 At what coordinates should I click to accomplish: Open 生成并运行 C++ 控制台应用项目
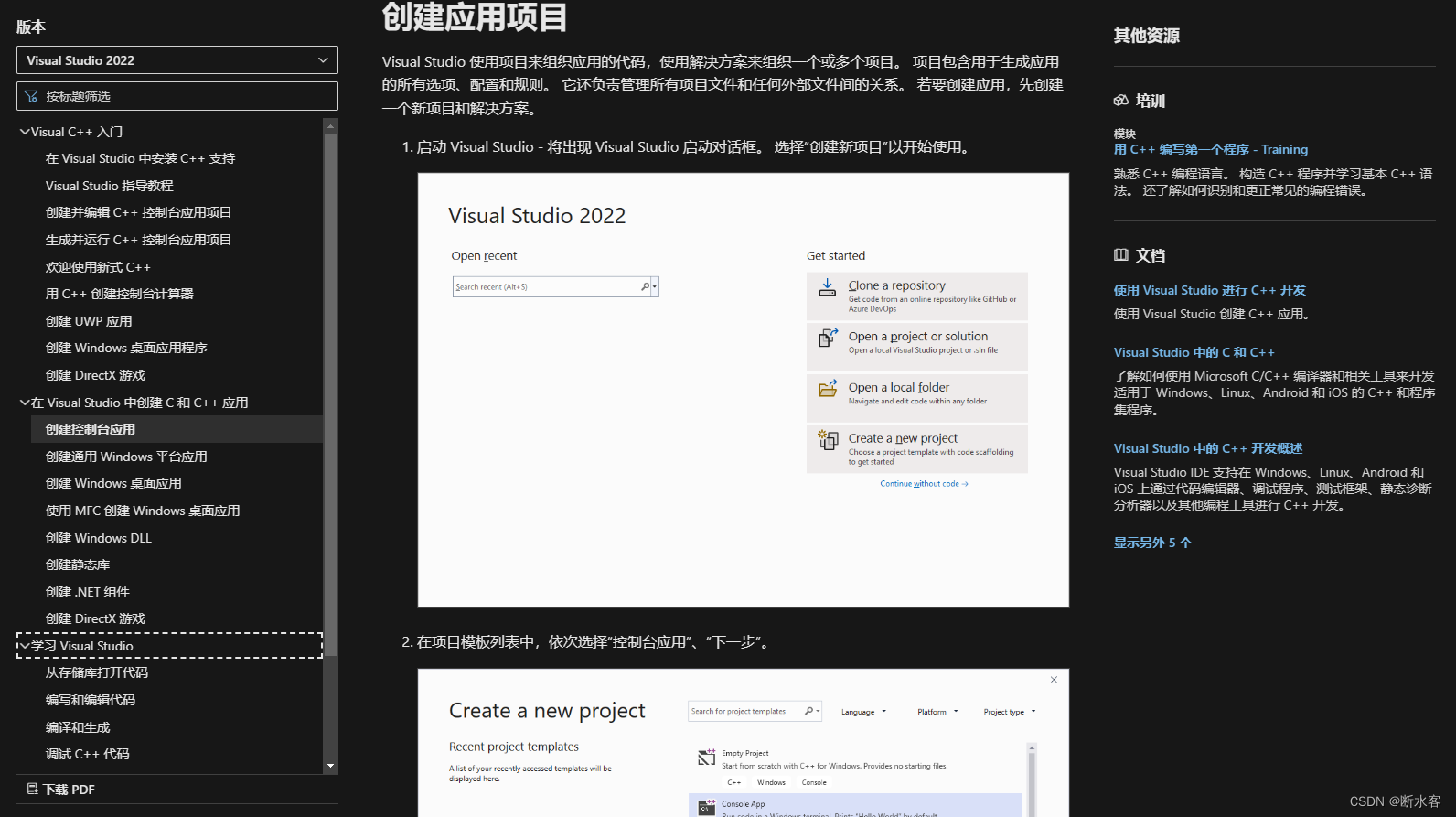pos(138,240)
